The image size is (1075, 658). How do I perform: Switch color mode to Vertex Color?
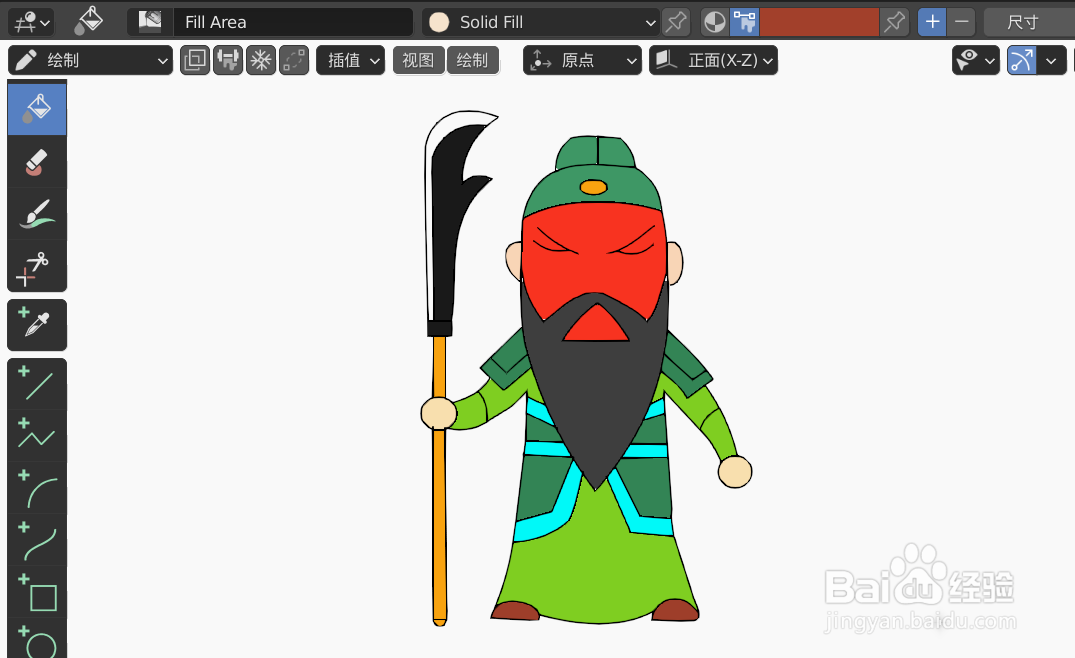[745, 22]
